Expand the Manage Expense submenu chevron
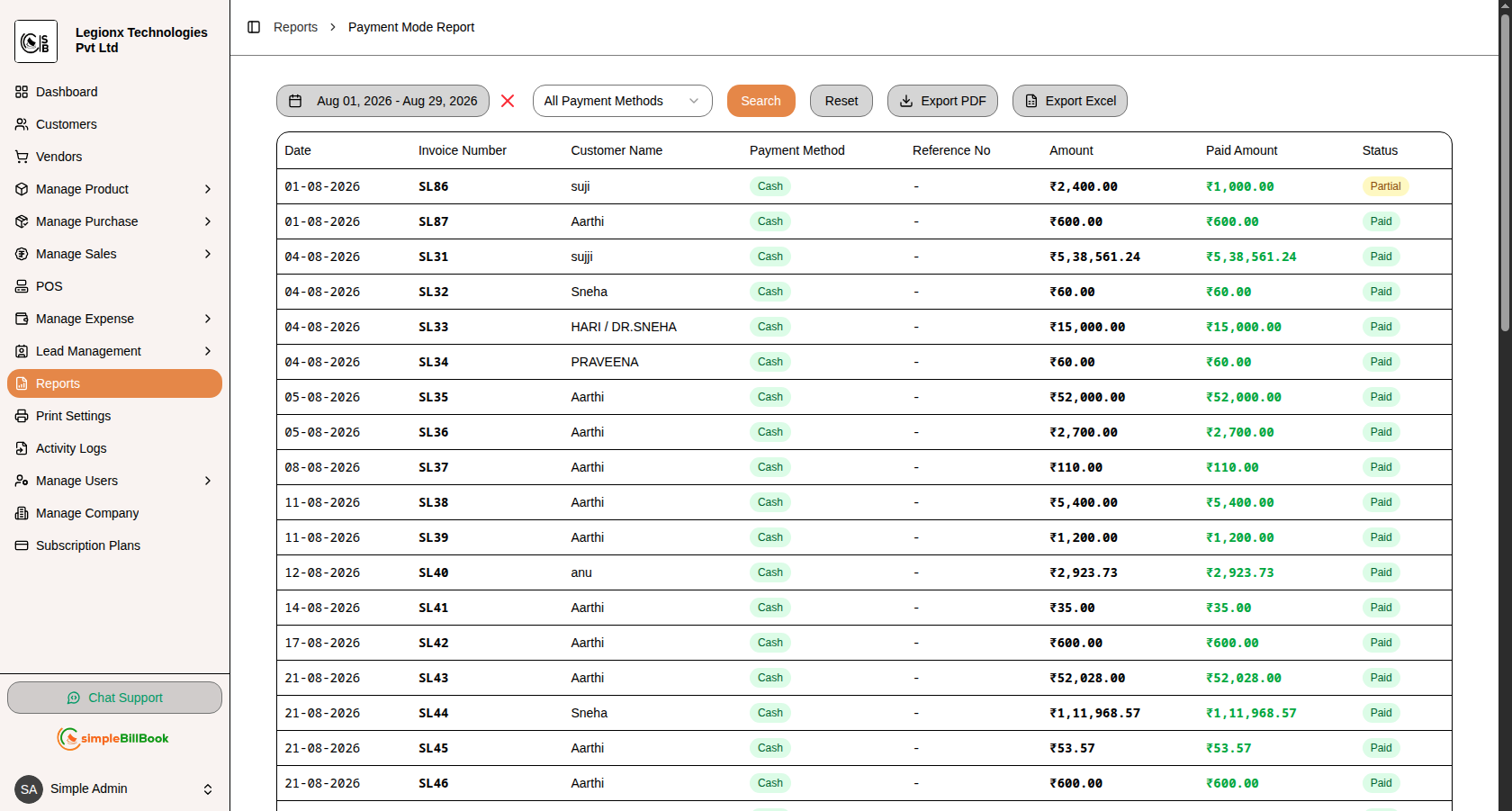The image size is (1512, 811). (x=208, y=319)
